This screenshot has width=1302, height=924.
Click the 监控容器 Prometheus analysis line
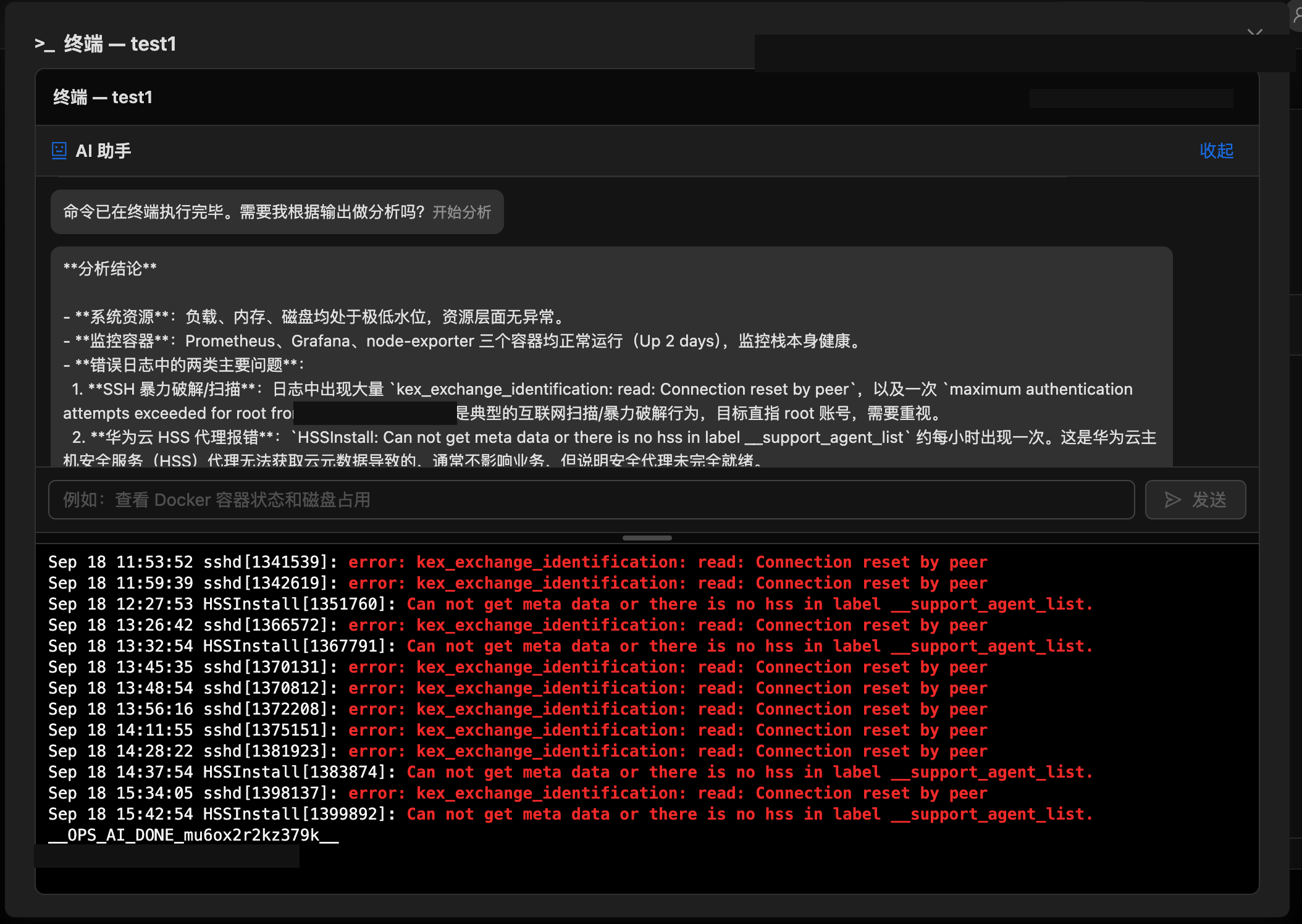tap(463, 341)
